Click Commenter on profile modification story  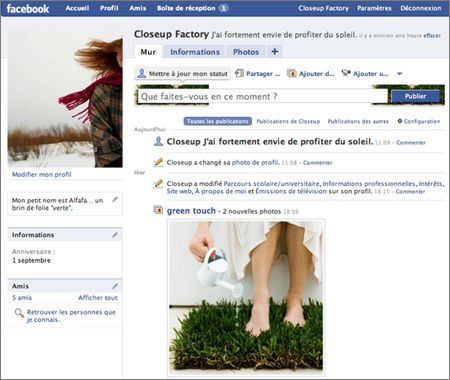click(x=410, y=192)
